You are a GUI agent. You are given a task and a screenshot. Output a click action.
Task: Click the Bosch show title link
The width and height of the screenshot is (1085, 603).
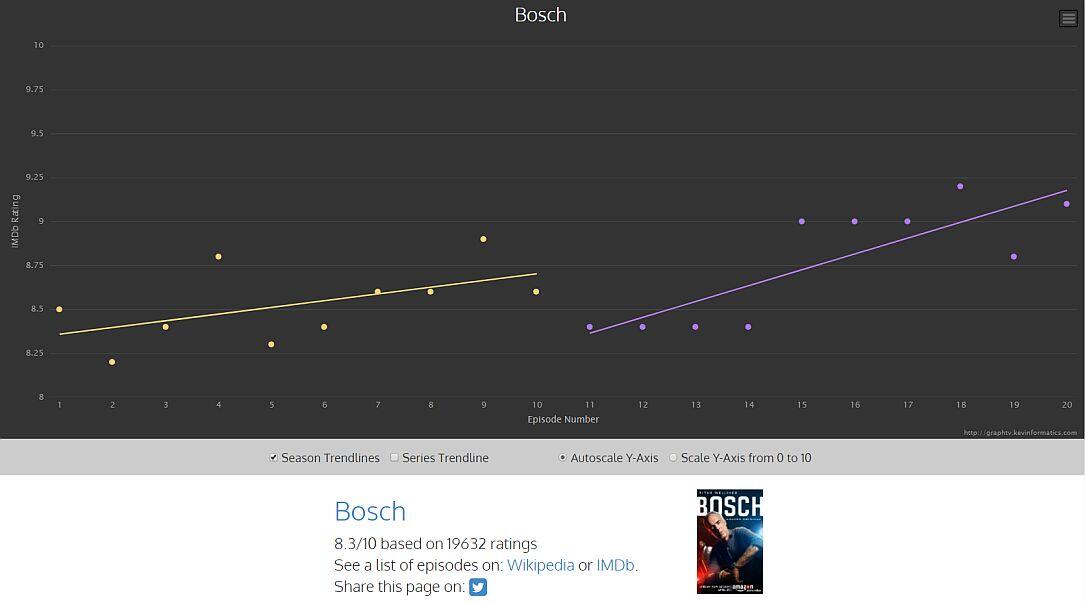[x=370, y=511]
